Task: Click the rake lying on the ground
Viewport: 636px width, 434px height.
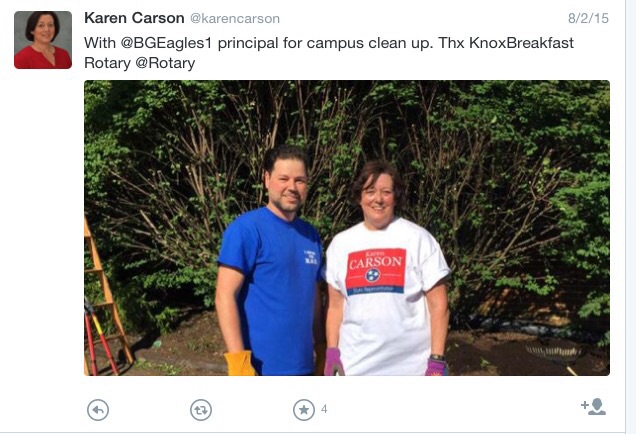Action: (x=556, y=353)
